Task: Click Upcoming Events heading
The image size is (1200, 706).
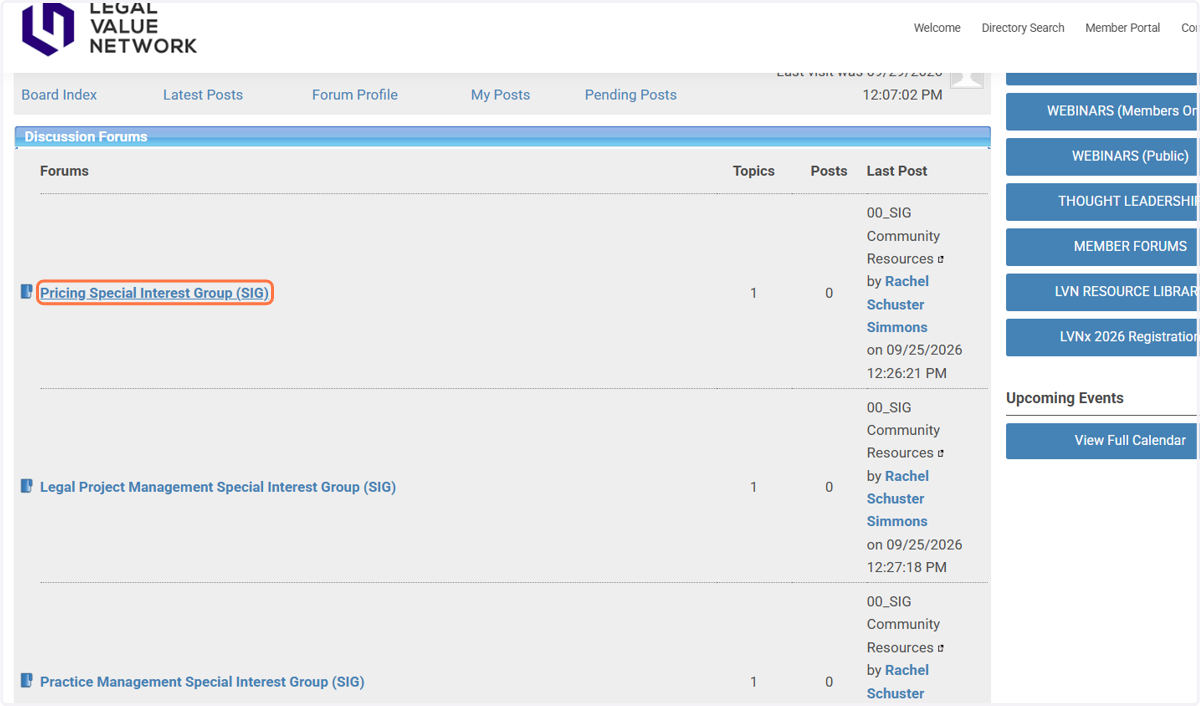Action: click(1065, 398)
